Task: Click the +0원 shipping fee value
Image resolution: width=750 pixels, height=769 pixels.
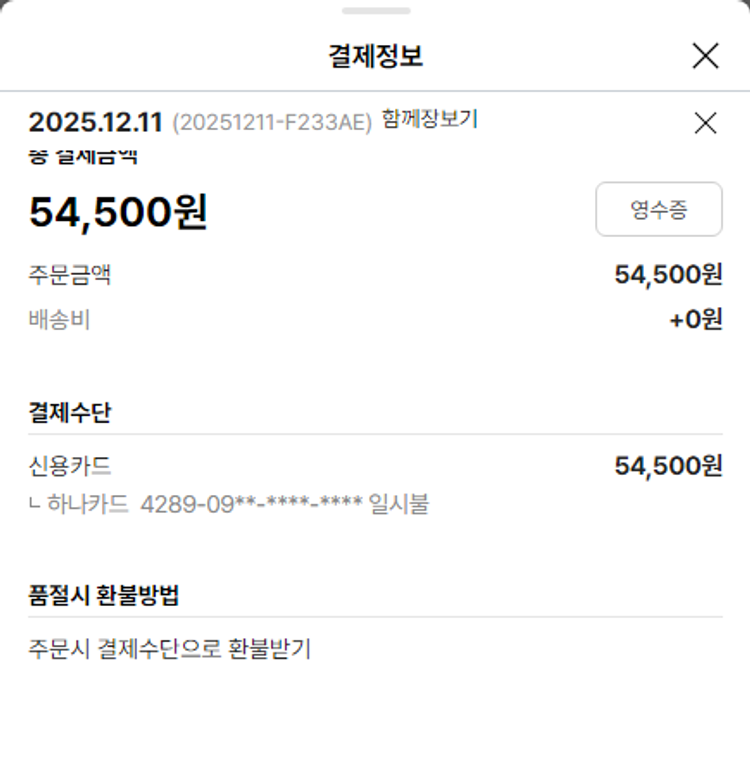Action: pyautogui.click(x=695, y=320)
